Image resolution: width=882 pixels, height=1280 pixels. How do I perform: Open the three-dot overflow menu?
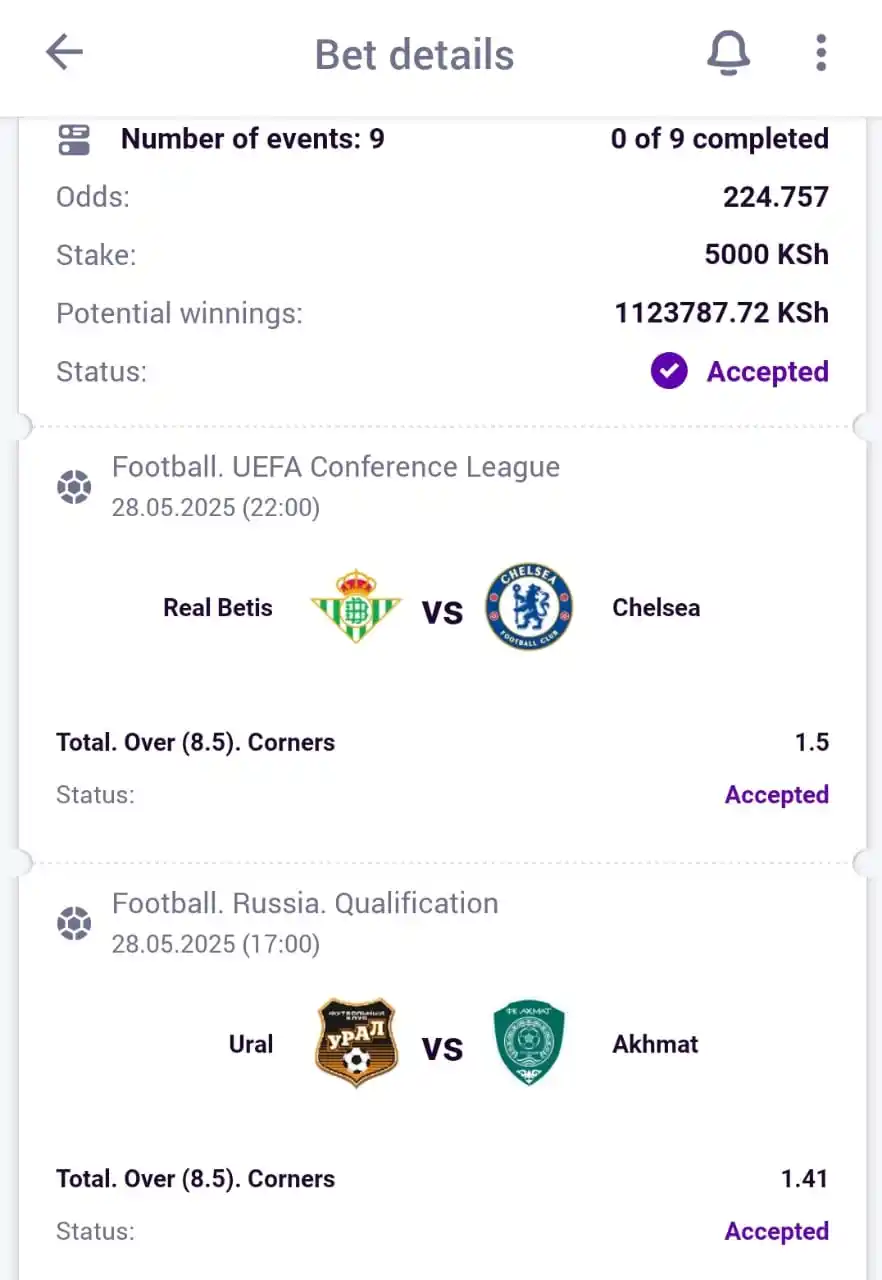tap(820, 53)
